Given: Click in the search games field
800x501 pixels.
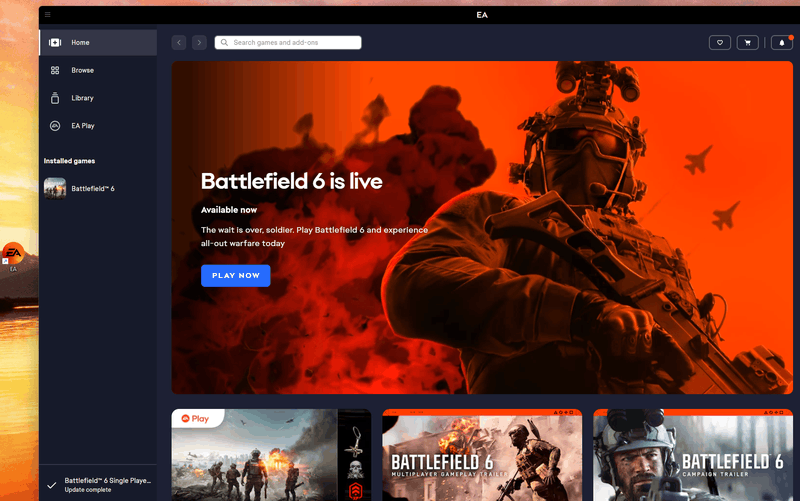Looking at the screenshot, I should [288, 42].
